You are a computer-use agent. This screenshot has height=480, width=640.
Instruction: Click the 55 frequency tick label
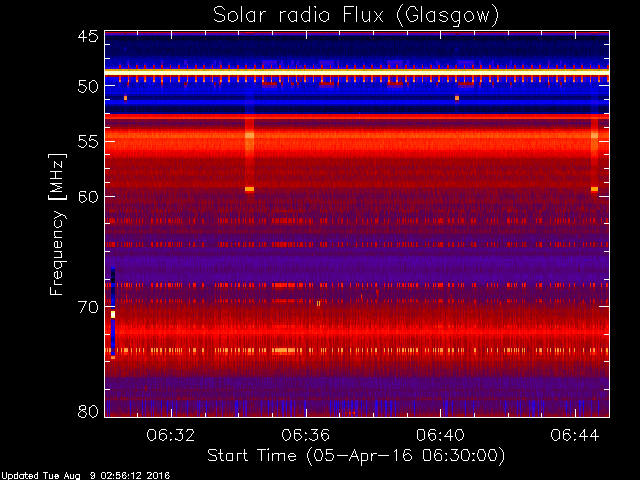pos(88,142)
